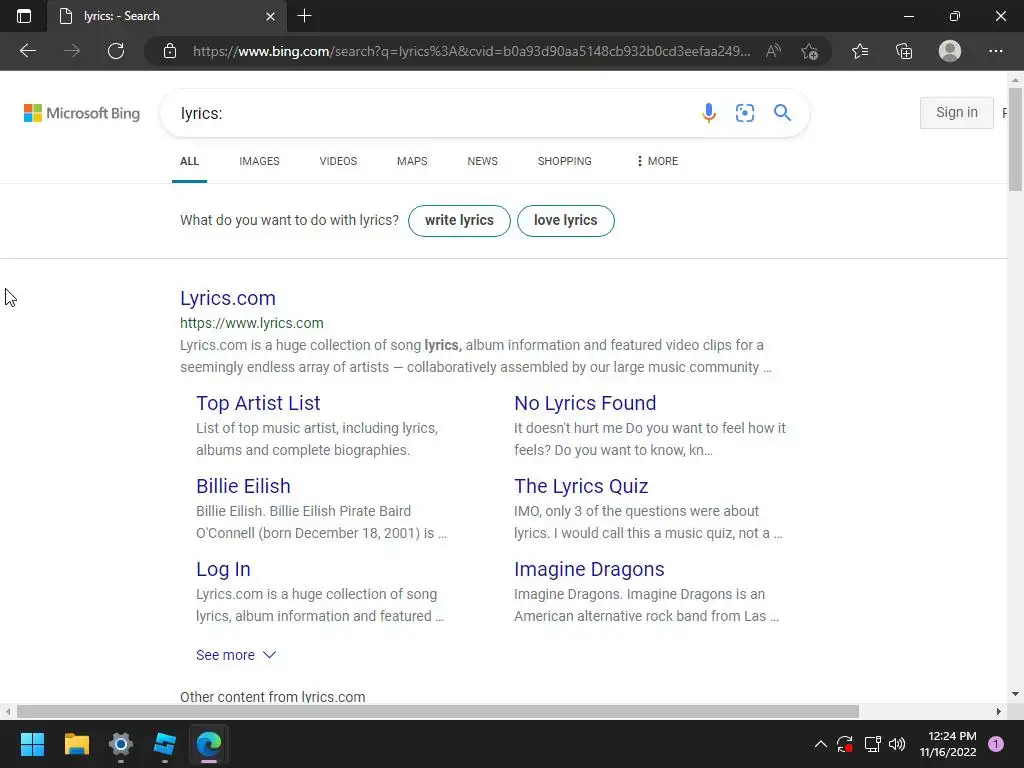Click the scroll down arrow of page
The width and height of the screenshot is (1024, 768).
tap(1015, 694)
